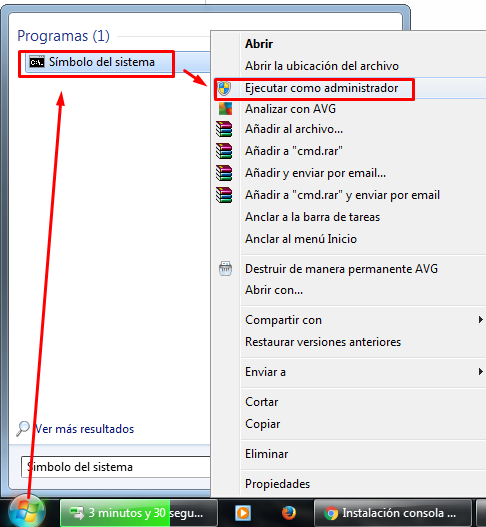Expand the Enviar a submenu arrow
Screen dimensions: 486x527
click(x=481, y=372)
